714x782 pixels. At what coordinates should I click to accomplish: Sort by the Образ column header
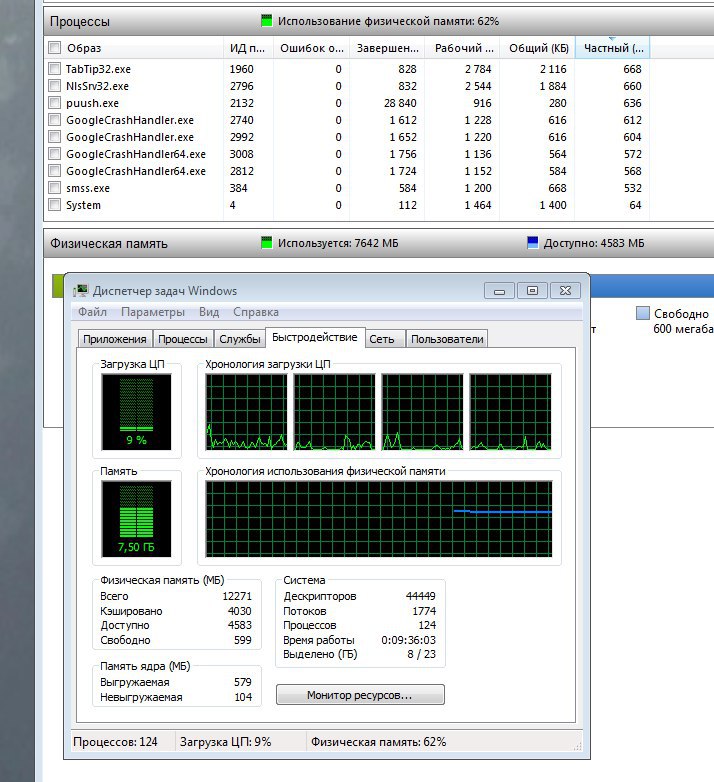134,48
